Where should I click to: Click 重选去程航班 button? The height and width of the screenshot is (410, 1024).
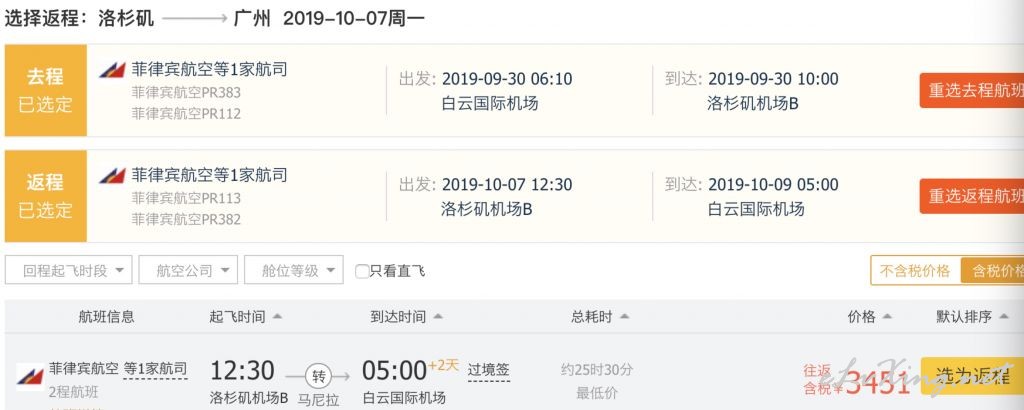[972, 91]
